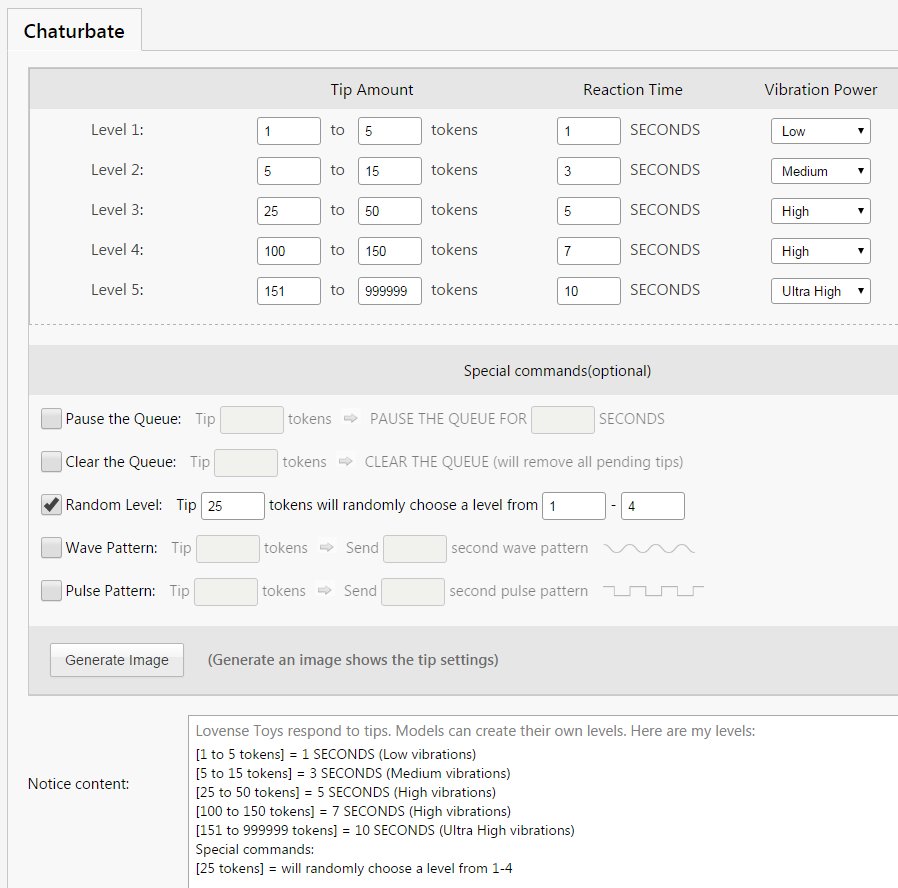Click the Generate Image button
898x888 pixels.
[117, 660]
